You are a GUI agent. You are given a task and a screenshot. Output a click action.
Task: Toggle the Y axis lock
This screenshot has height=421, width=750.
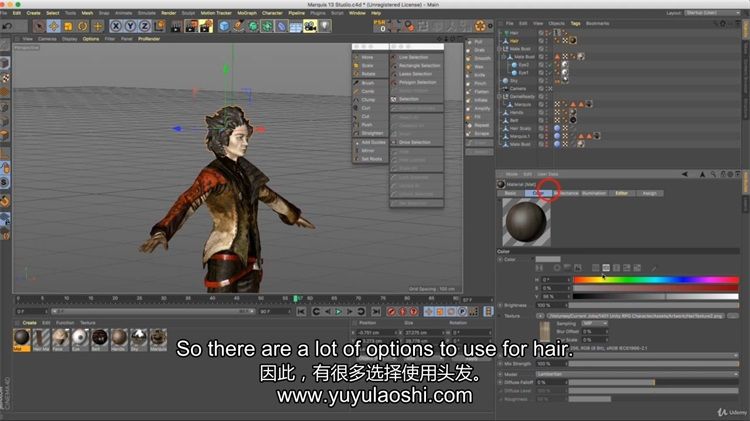coord(130,26)
